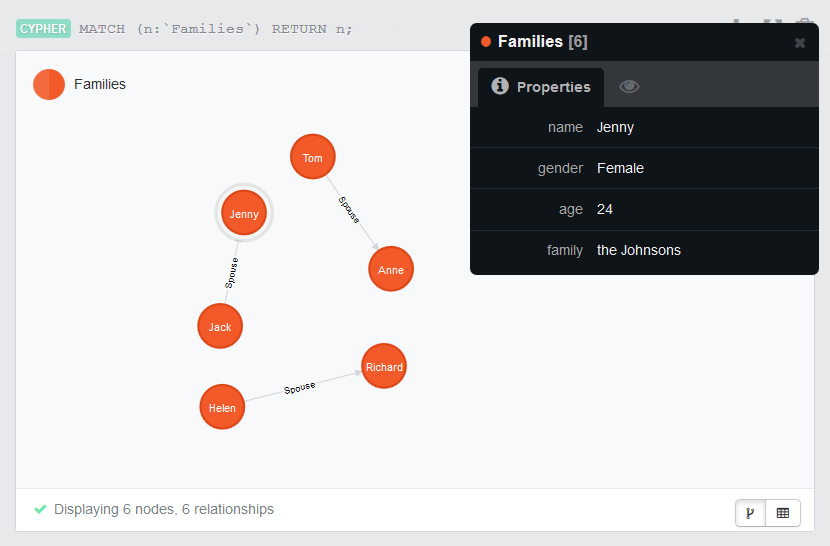Switch to table results view
The image size is (830, 546).
tap(783, 513)
